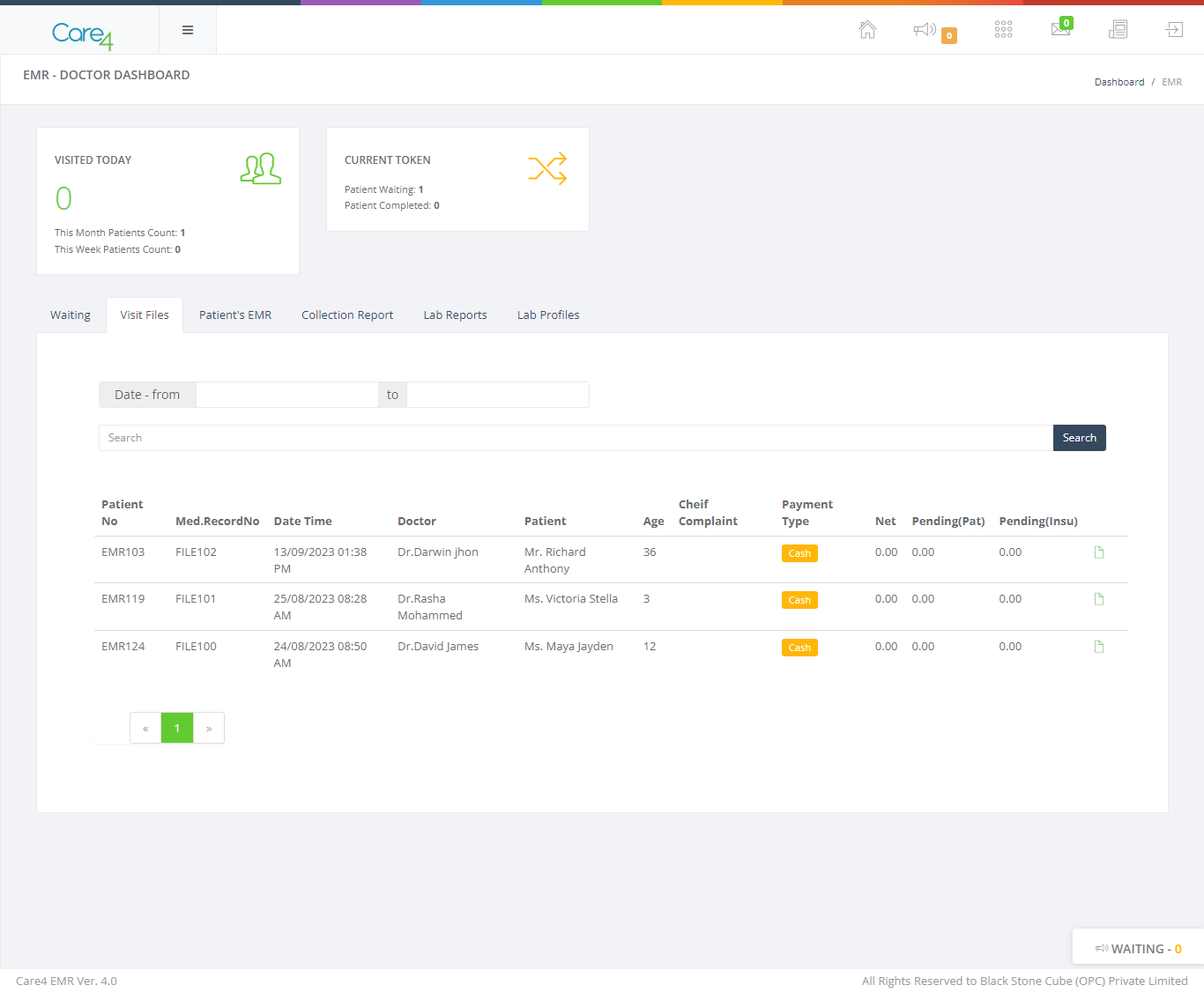The height and width of the screenshot is (1000, 1204).
Task: Open the Patient's EMR tab
Action: tap(235, 315)
